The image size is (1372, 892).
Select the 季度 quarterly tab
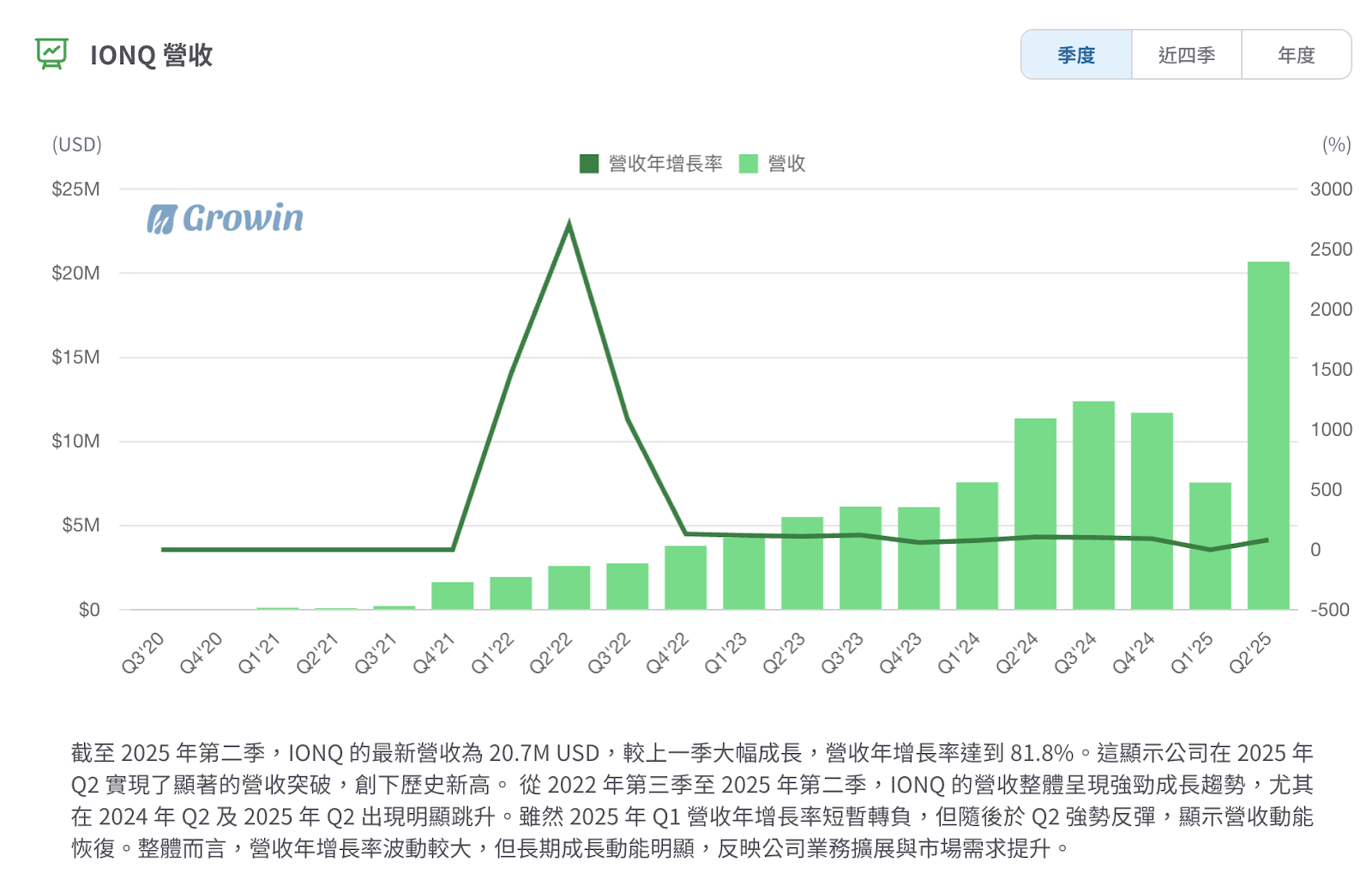pos(1076,55)
